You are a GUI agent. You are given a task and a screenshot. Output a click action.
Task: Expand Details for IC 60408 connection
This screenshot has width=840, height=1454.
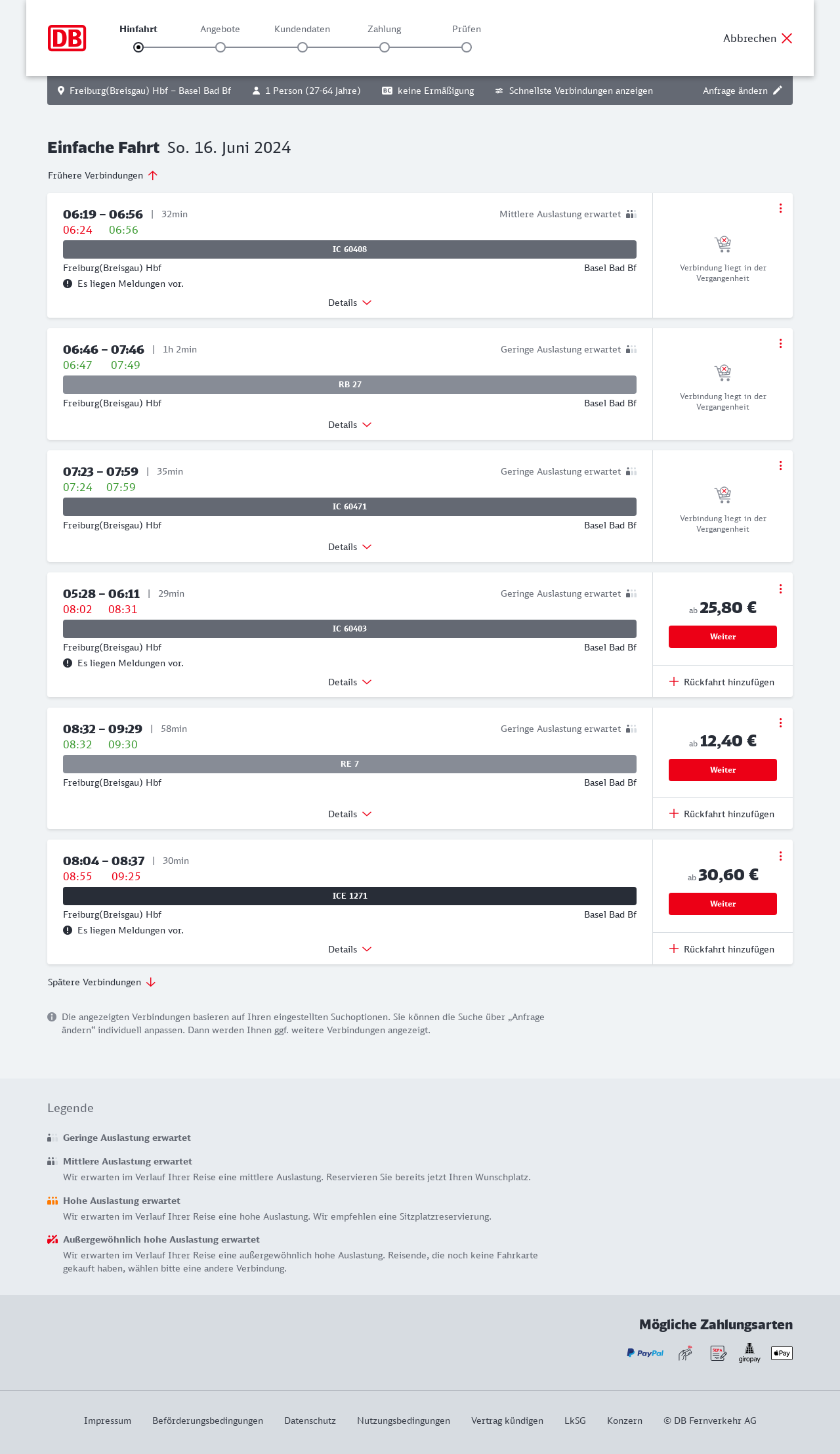pos(350,303)
